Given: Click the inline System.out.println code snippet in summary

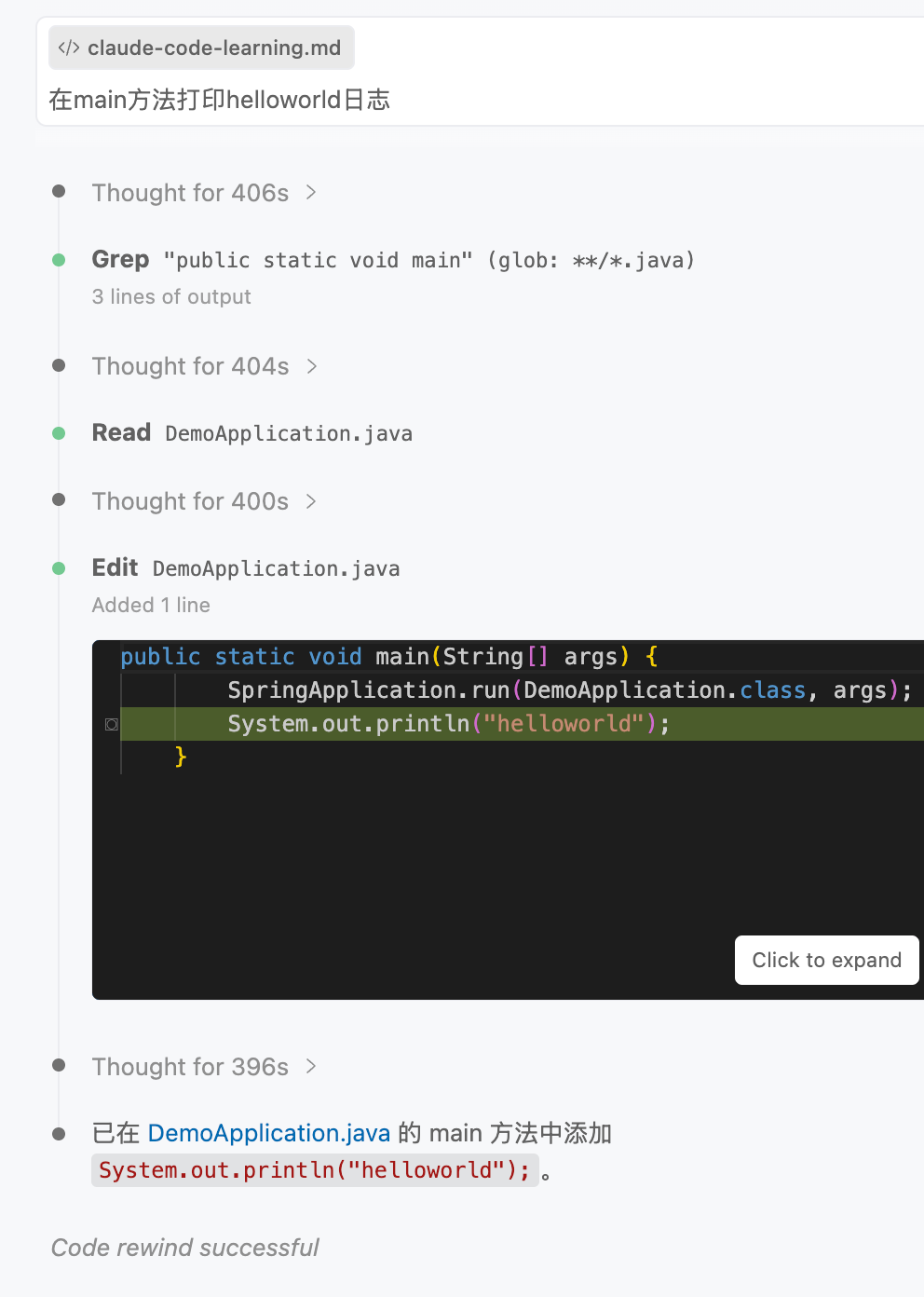Looking at the screenshot, I should [314, 1170].
